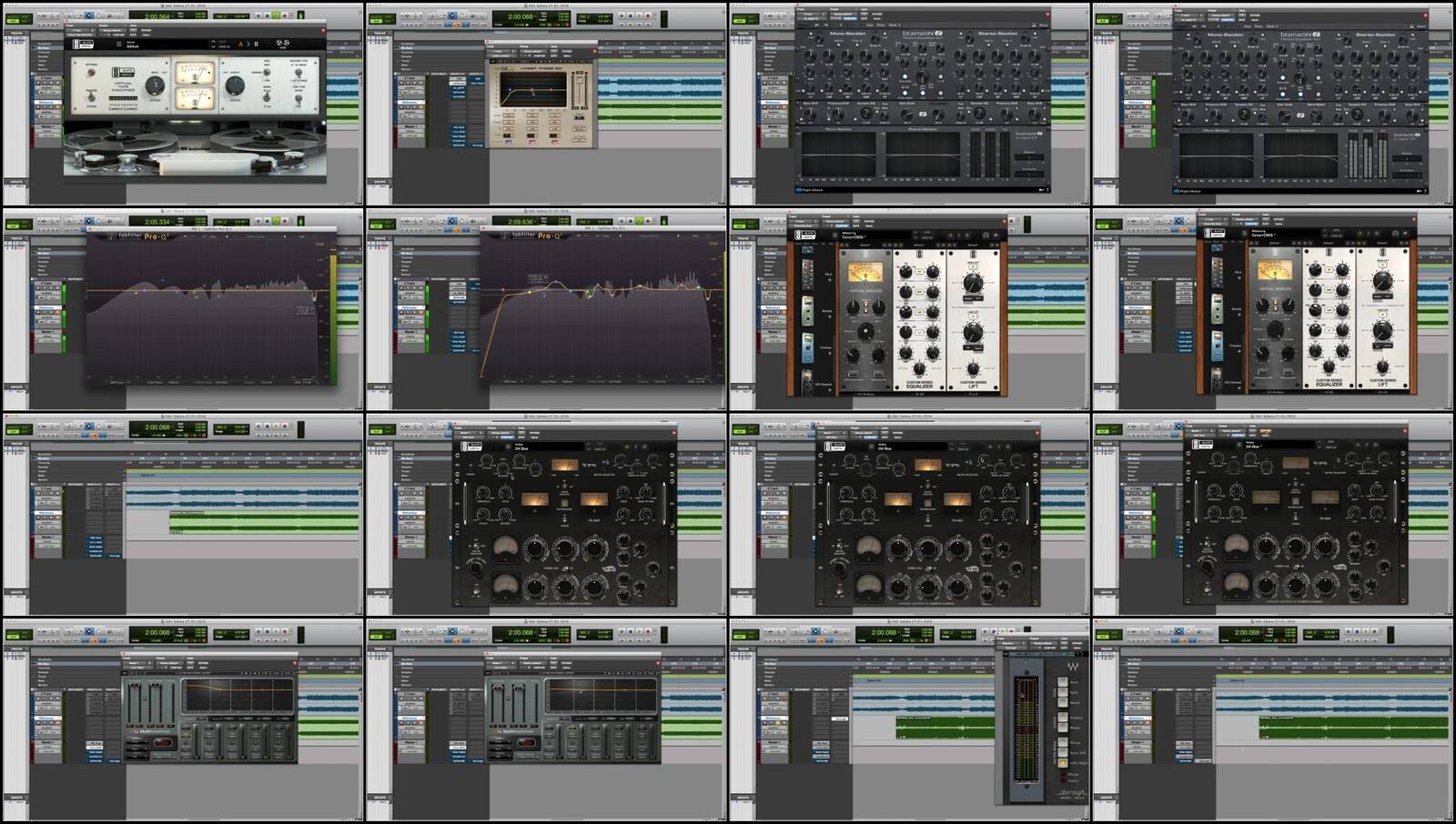Click the main counter reading 2:09.636
1456x824 pixels.
[521, 222]
